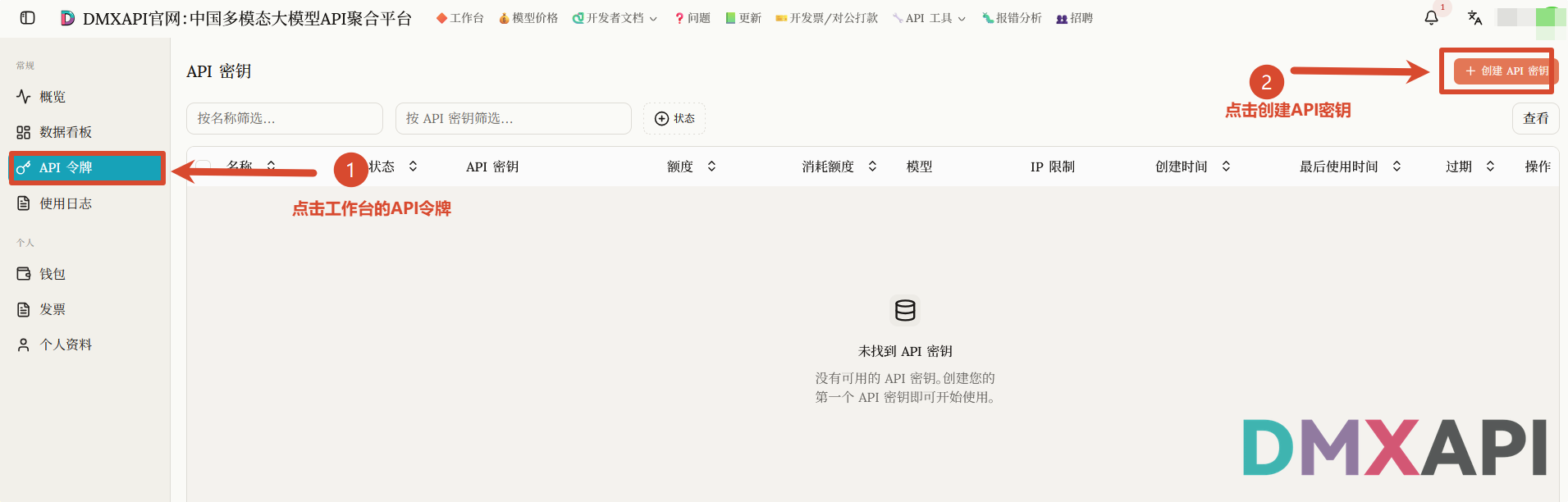Click the IP 限制 column header
Viewport: 1568px width, 502px height.
click(1053, 167)
